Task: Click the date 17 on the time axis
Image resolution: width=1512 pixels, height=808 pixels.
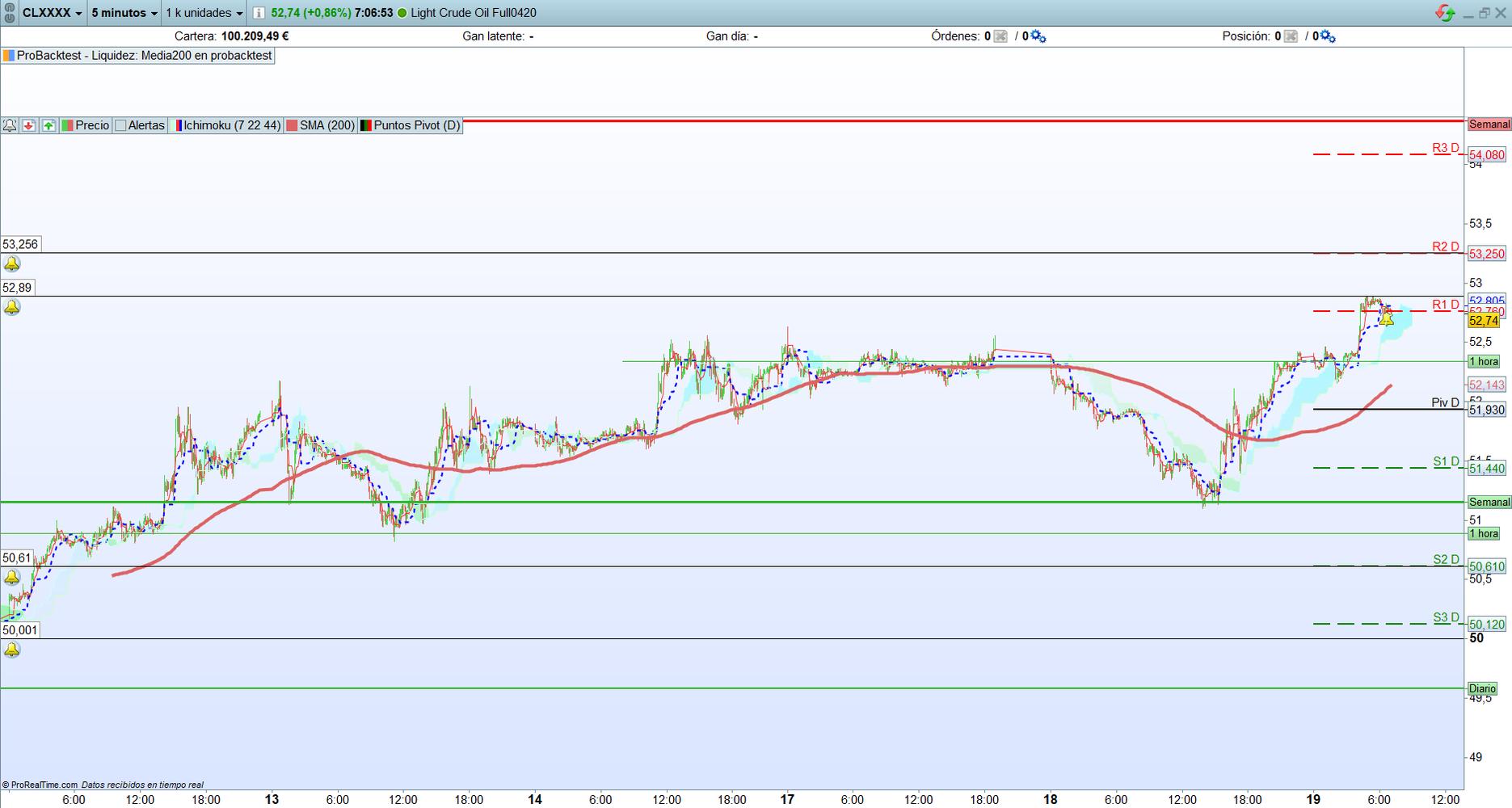Action: tap(787, 800)
